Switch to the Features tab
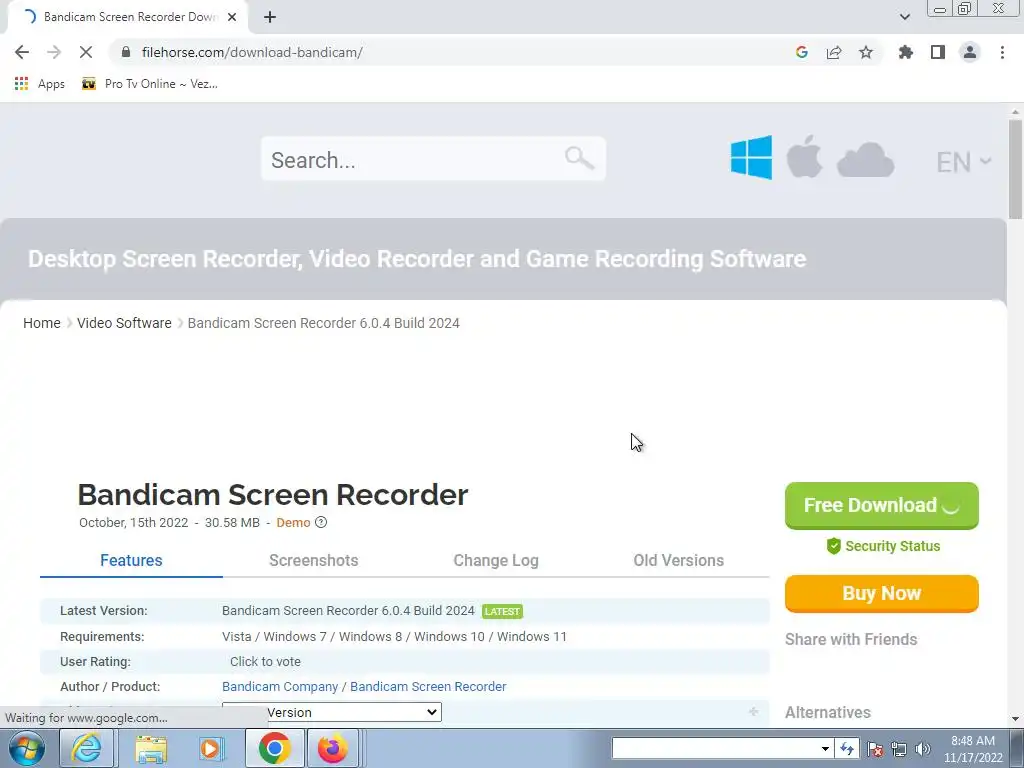This screenshot has height=768, width=1024. 131,560
